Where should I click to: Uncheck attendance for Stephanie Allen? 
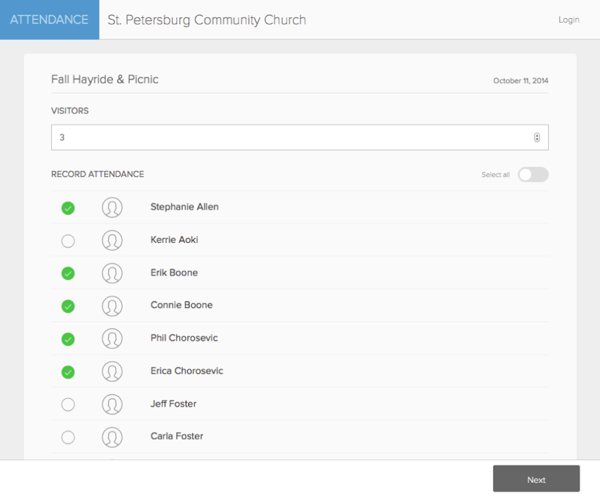click(x=68, y=208)
